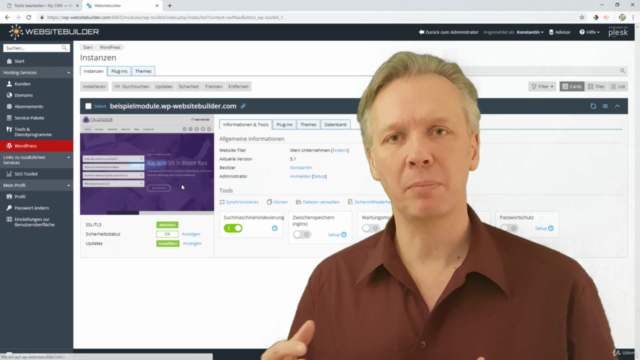Click the Installieren button
This screenshot has height=360, width=640.
click(x=94, y=87)
